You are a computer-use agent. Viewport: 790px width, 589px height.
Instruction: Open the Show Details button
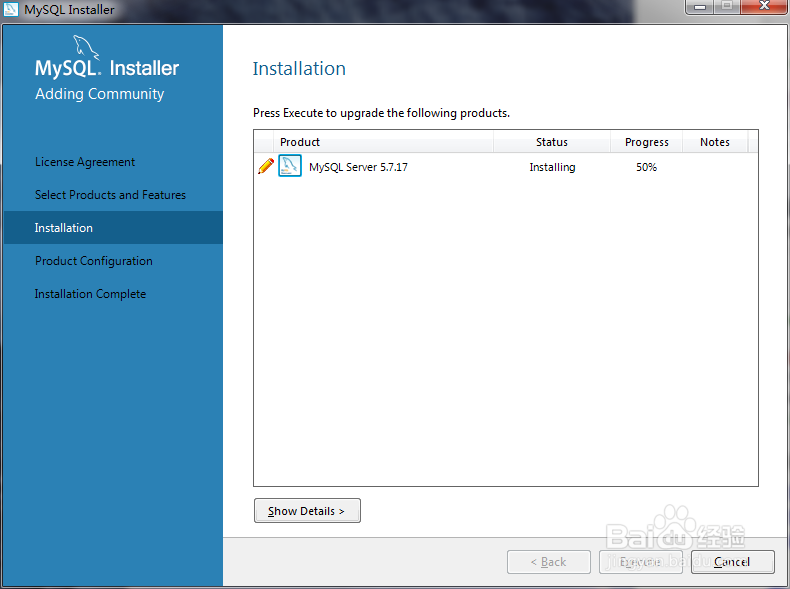[x=307, y=511]
